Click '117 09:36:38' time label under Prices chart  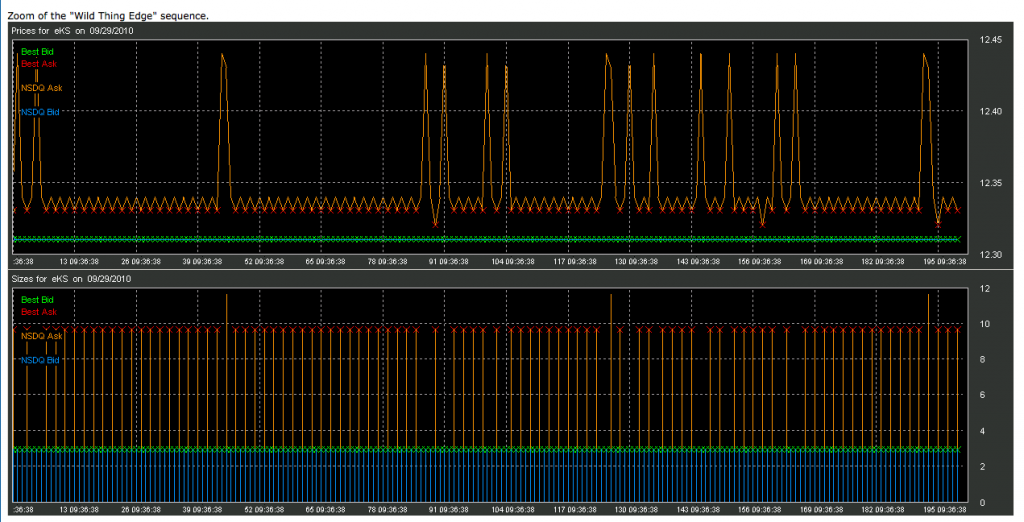pos(575,261)
